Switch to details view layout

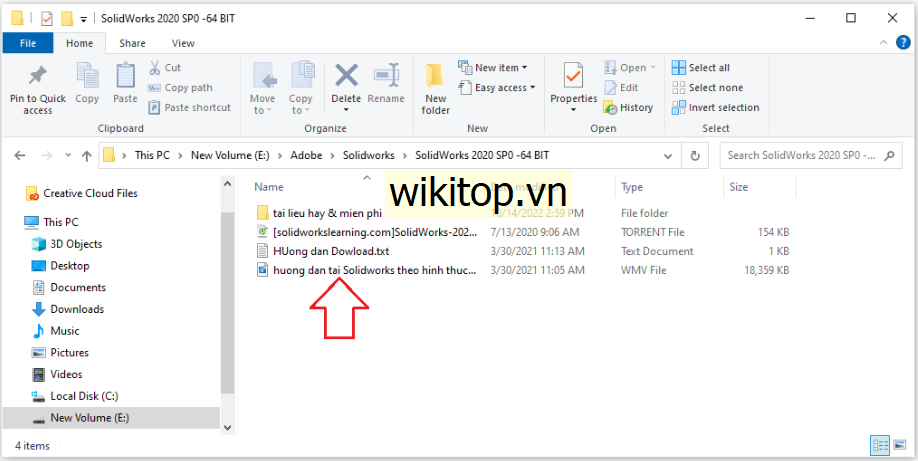pos(880,445)
